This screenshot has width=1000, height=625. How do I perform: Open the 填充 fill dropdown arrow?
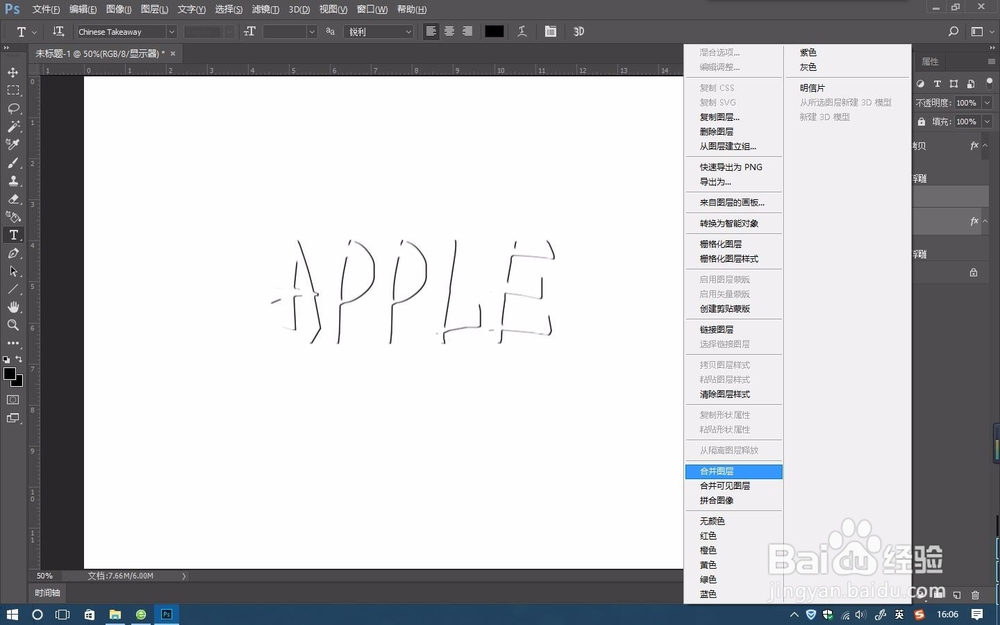click(987, 121)
